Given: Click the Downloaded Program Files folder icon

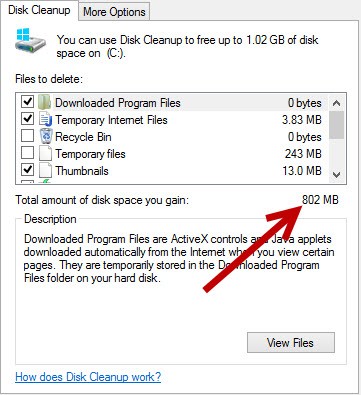Looking at the screenshot, I should pyautogui.click(x=44, y=102).
